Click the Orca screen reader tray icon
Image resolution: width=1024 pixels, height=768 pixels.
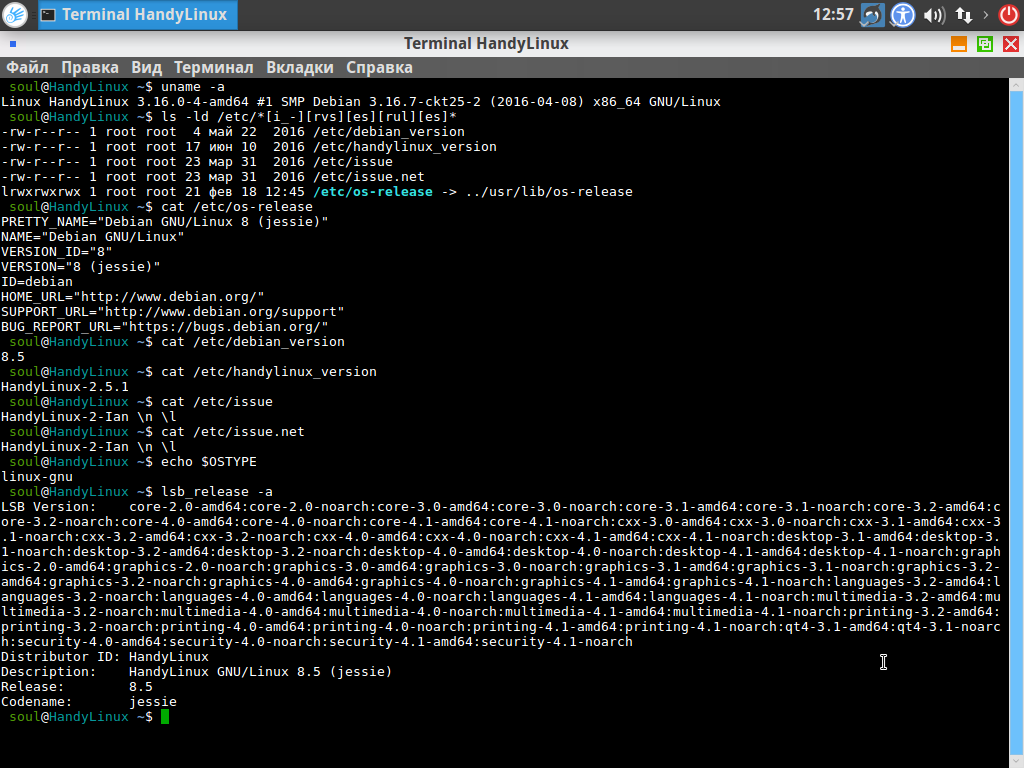pos(872,14)
